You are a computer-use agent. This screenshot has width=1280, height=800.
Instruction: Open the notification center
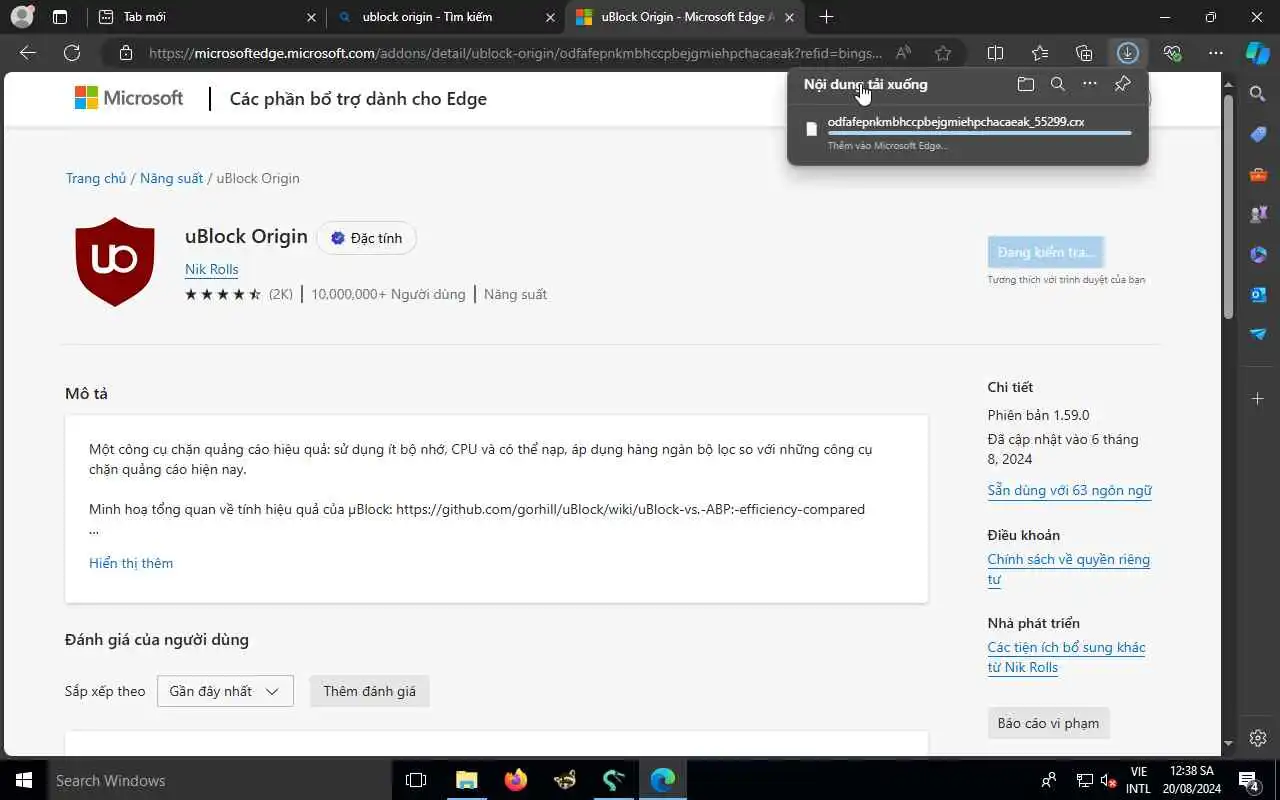(x=1248, y=780)
